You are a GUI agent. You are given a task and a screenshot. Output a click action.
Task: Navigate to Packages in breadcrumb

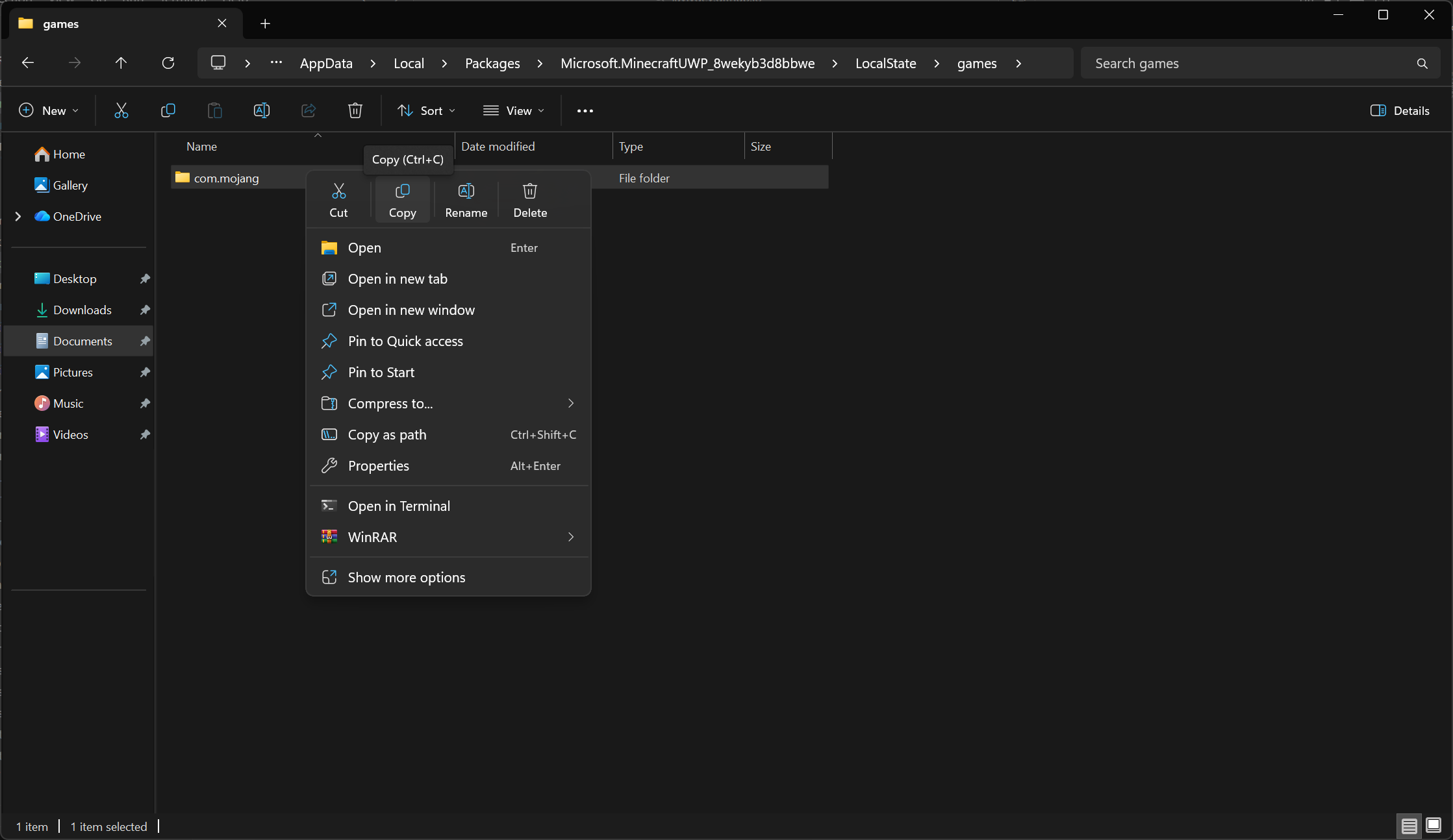(x=492, y=63)
